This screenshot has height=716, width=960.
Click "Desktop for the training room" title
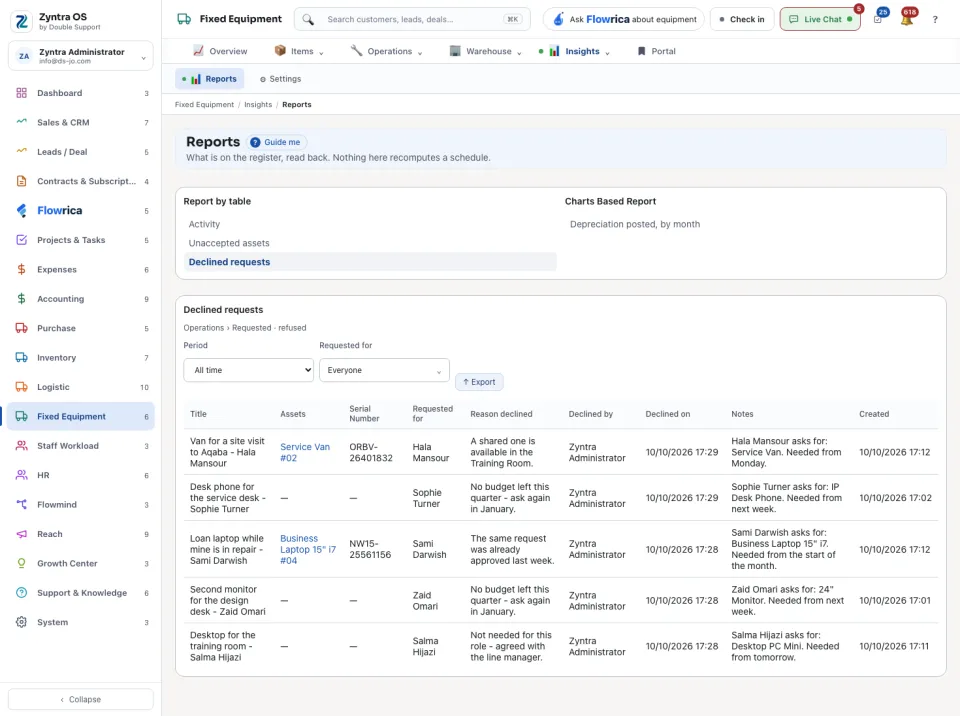tap(222, 646)
